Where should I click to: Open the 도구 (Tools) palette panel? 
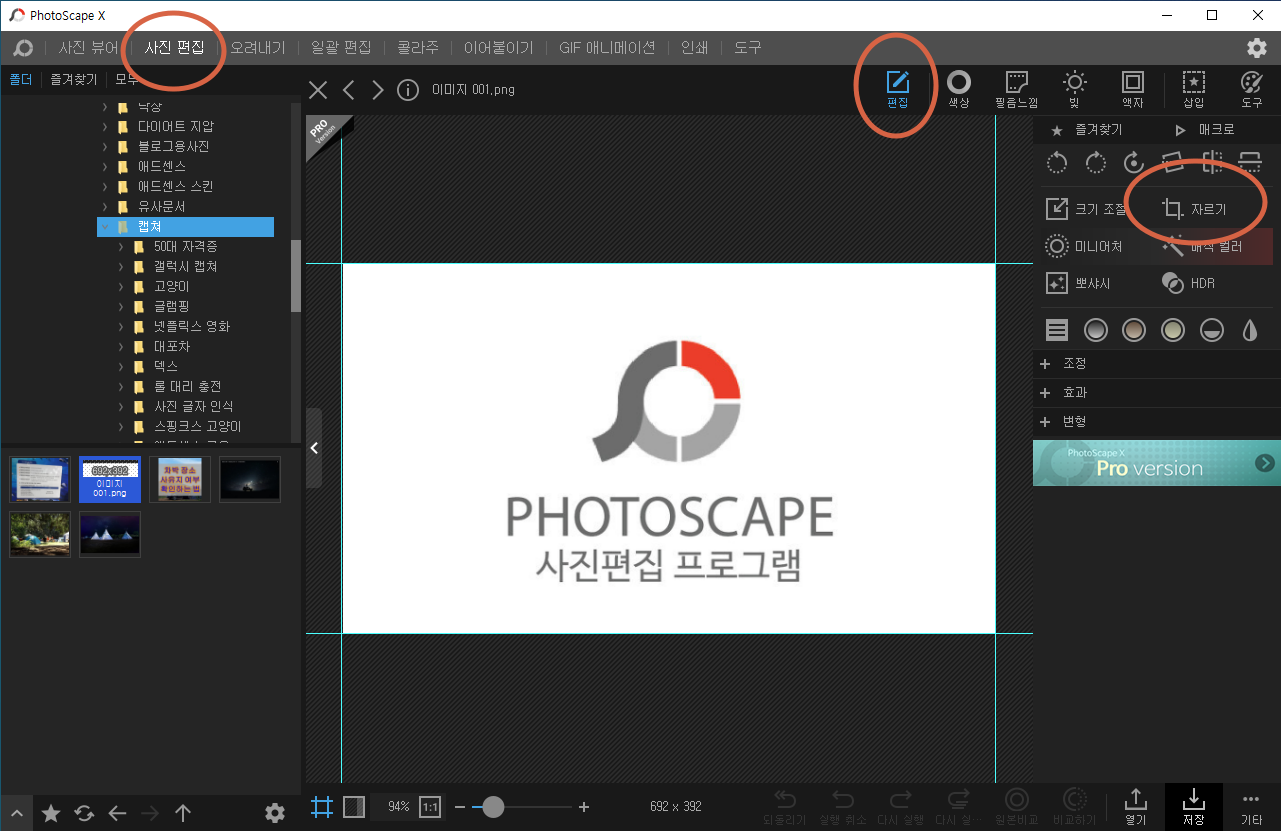[x=1251, y=88]
